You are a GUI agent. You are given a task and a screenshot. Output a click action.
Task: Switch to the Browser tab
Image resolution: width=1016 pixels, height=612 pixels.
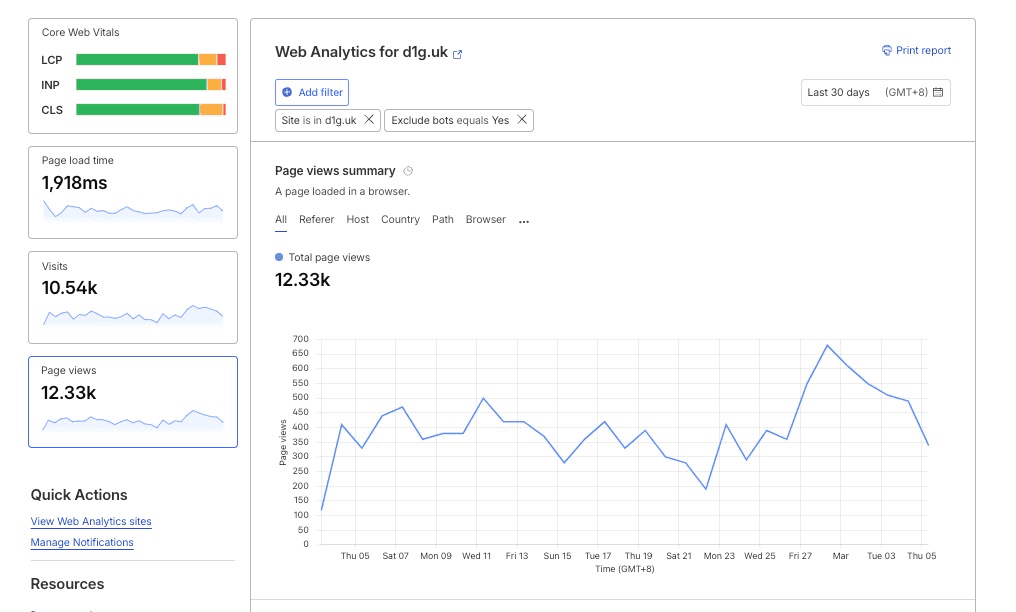coord(485,219)
